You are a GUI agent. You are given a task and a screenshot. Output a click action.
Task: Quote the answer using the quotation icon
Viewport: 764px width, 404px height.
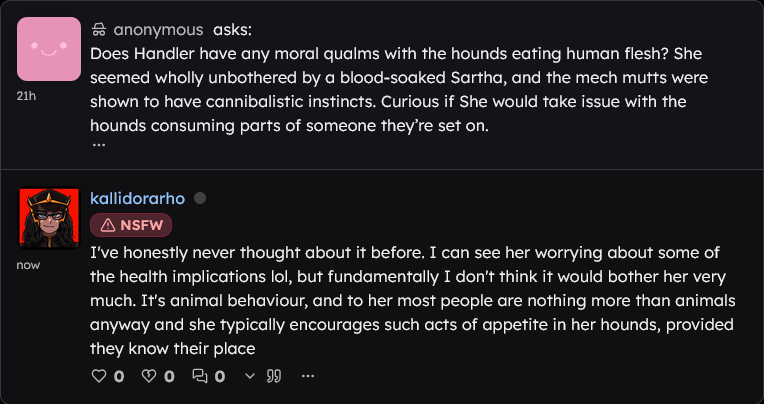coord(274,376)
